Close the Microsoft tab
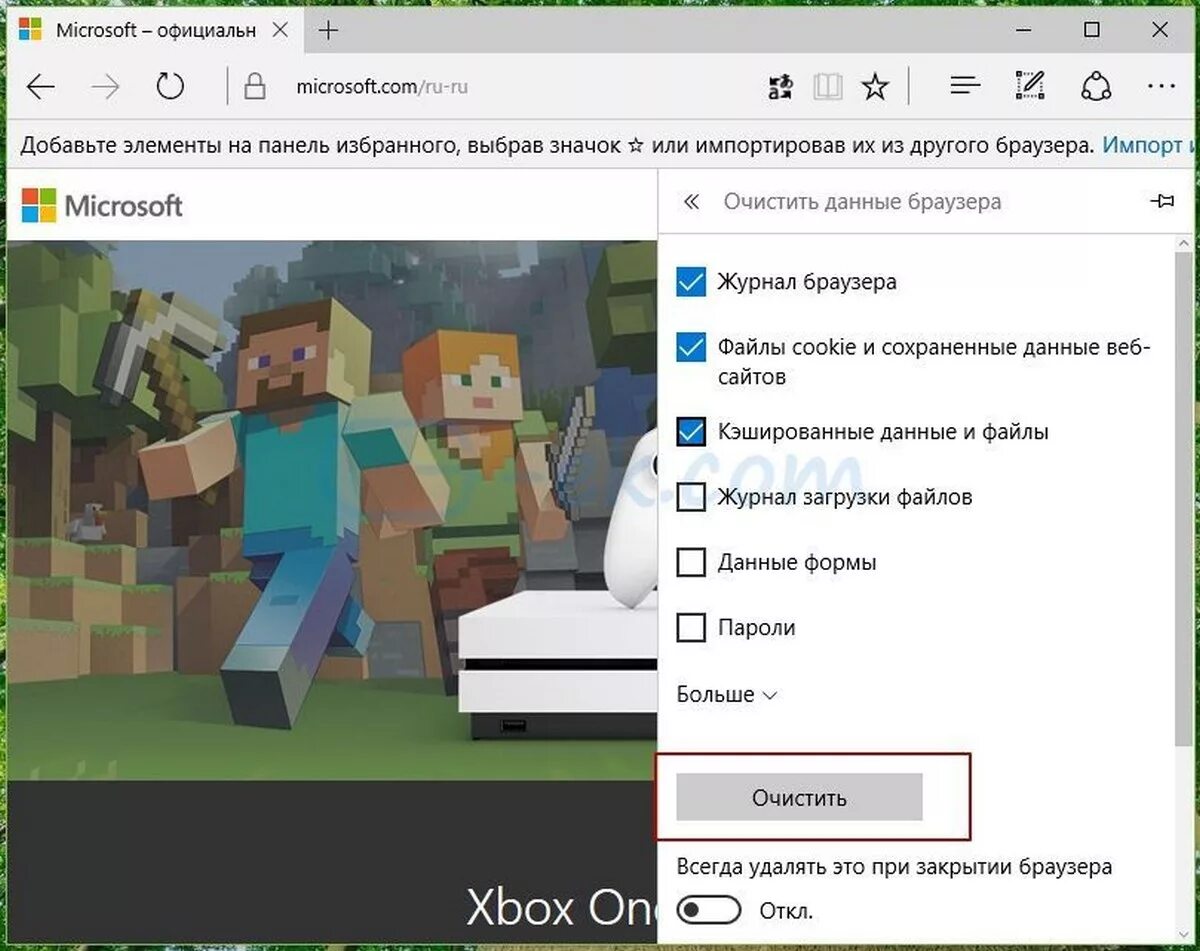The height and width of the screenshot is (951, 1200). coord(281,30)
